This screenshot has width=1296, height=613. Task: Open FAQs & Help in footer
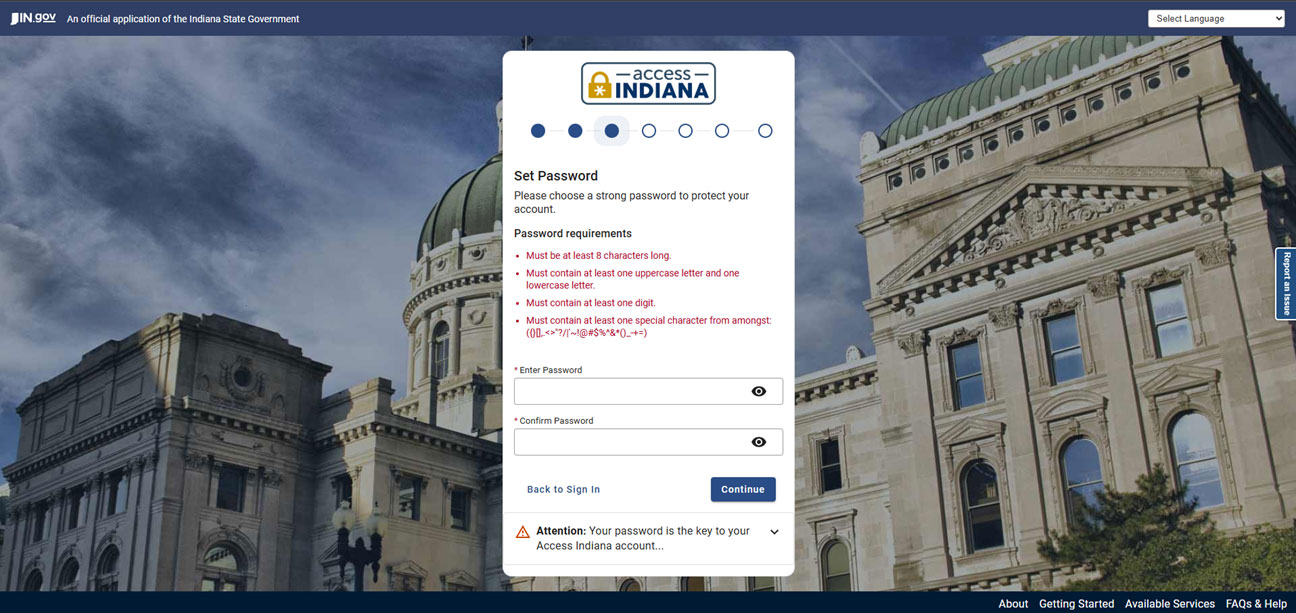1256,604
